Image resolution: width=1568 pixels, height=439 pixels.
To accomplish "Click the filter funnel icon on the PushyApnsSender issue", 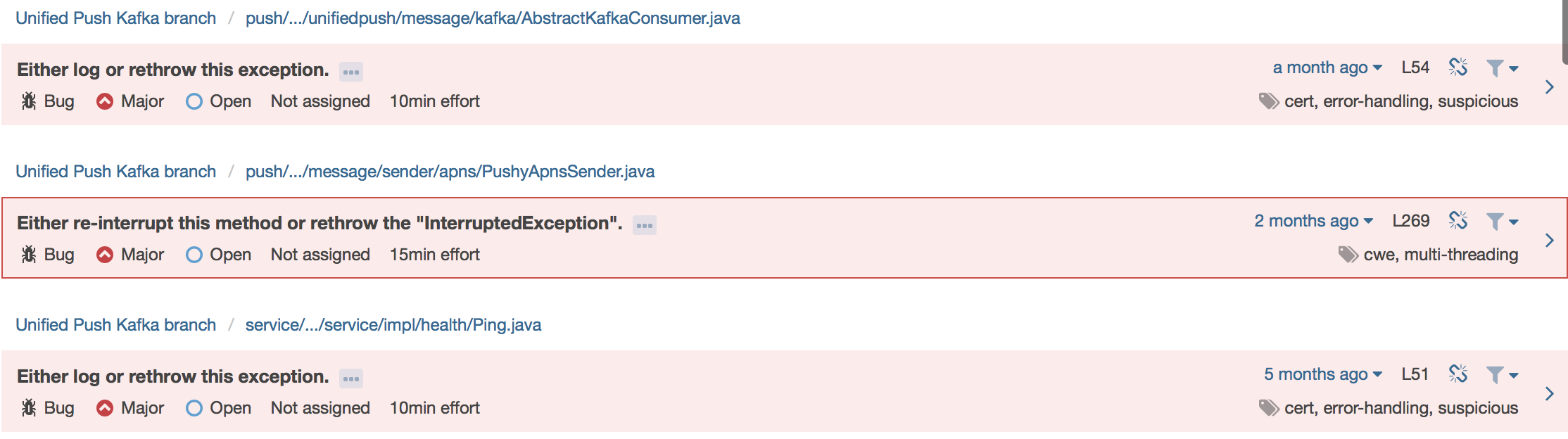I will pyautogui.click(x=1495, y=220).
